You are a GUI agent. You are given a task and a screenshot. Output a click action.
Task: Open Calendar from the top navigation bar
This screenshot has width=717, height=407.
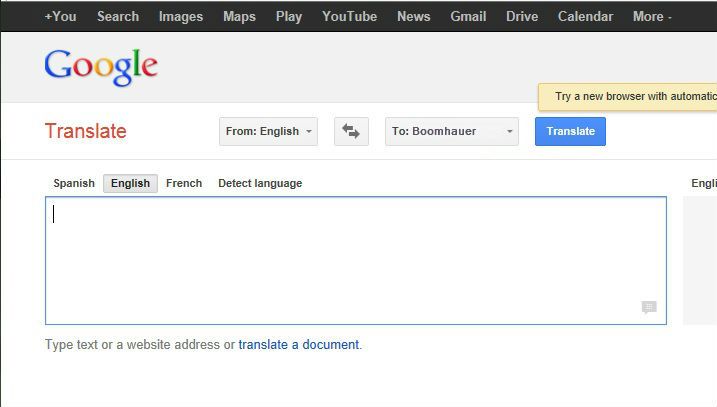click(x=585, y=16)
